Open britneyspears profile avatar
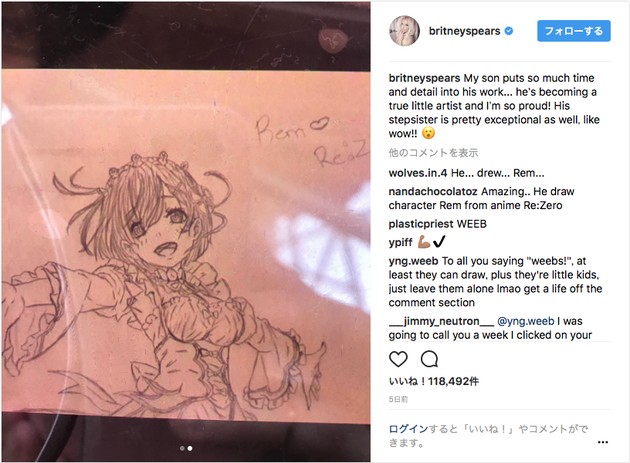 click(x=404, y=31)
